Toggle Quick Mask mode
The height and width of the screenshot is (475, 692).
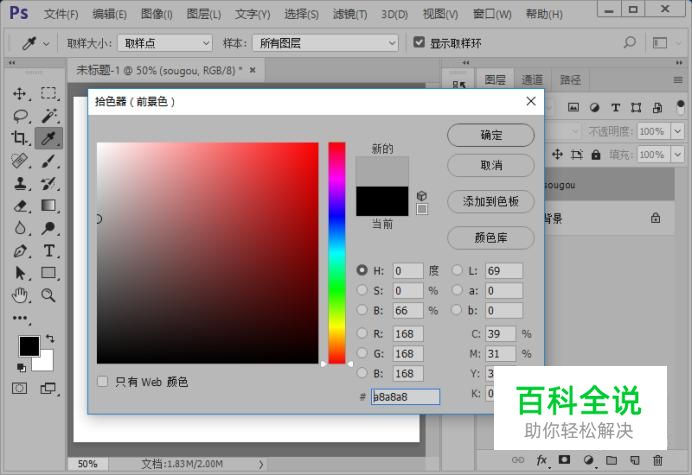coord(19,388)
